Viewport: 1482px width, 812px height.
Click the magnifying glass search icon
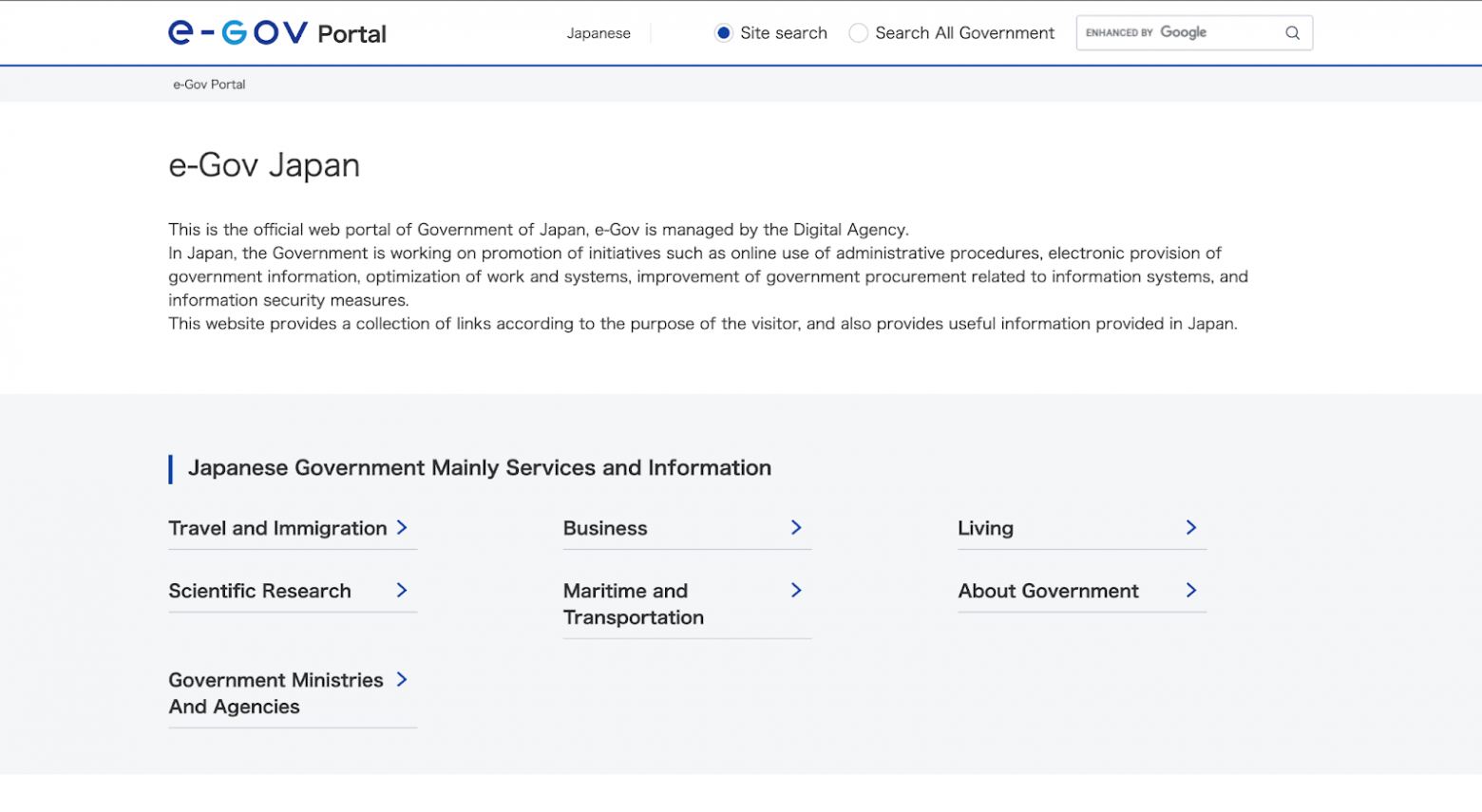tap(1292, 32)
